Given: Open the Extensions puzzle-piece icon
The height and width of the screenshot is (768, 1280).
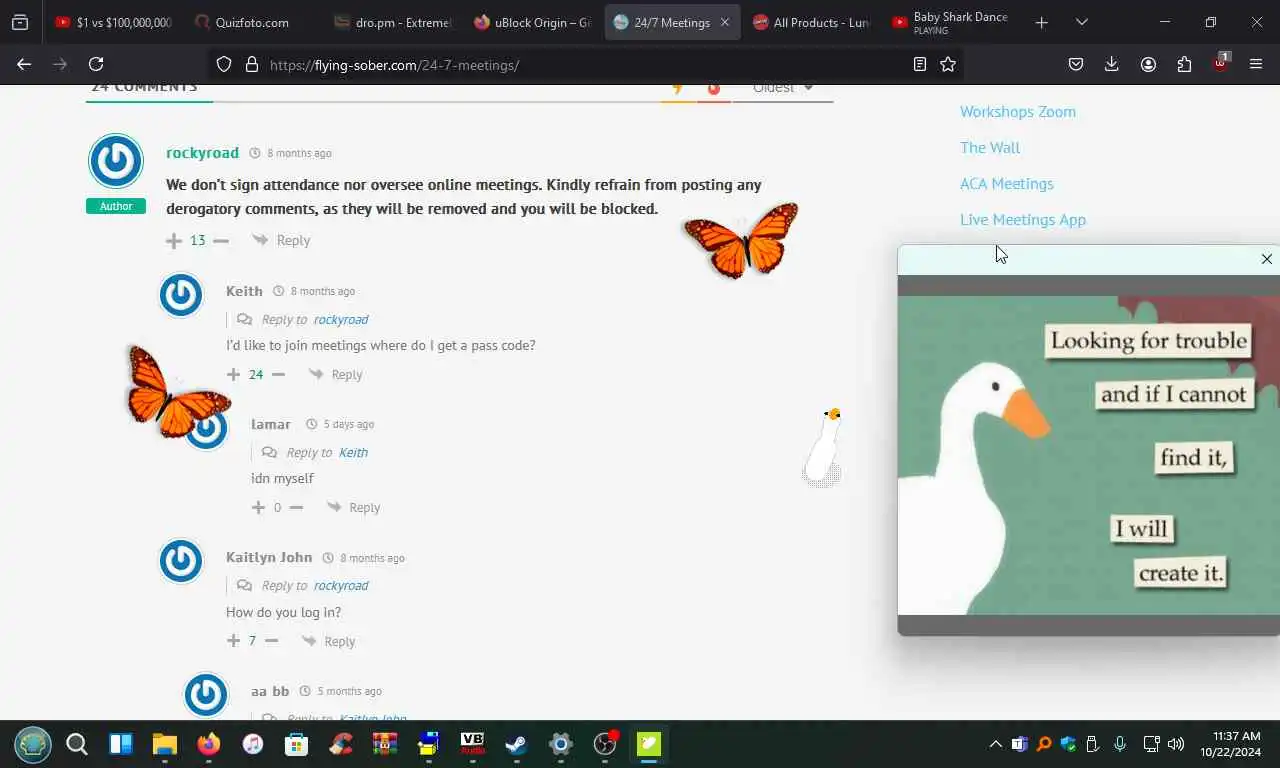Looking at the screenshot, I should pyautogui.click(x=1184, y=64).
